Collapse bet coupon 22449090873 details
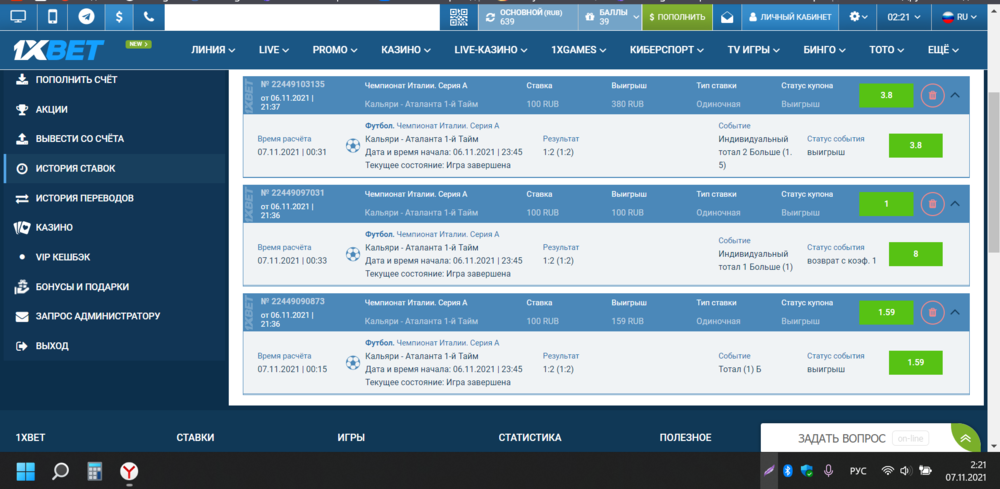This screenshot has height=489, width=1000. (x=955, y=312)
